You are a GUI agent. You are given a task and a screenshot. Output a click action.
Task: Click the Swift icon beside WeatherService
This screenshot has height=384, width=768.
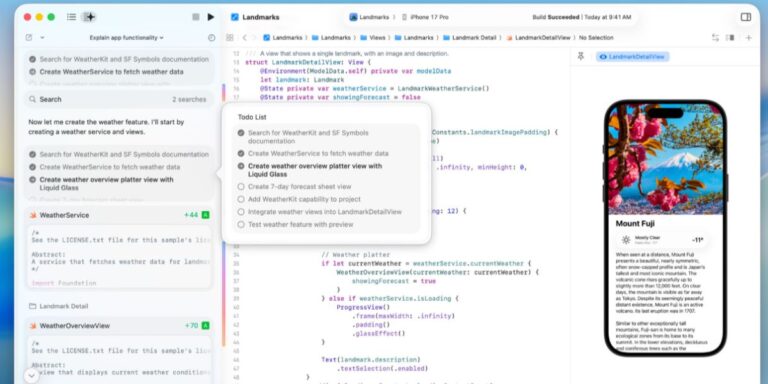point(33,215)
